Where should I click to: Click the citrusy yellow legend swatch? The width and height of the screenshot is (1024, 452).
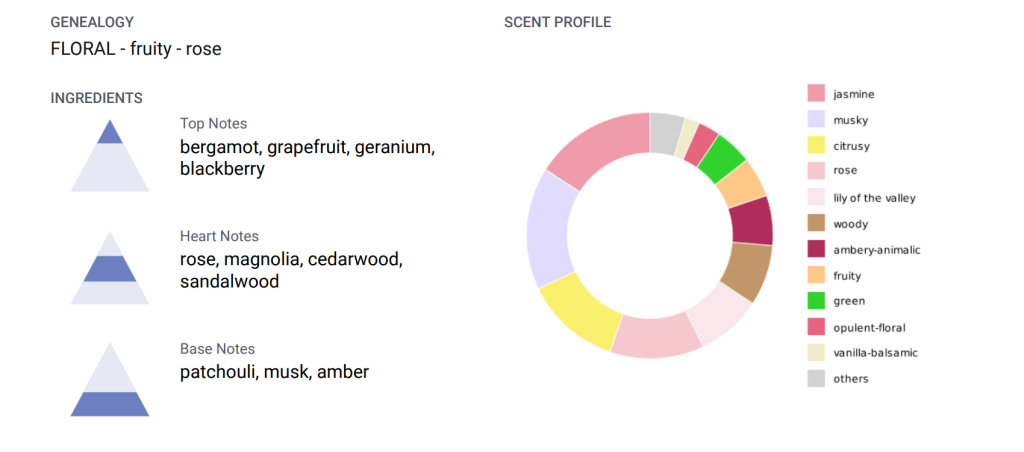[816, 146]
